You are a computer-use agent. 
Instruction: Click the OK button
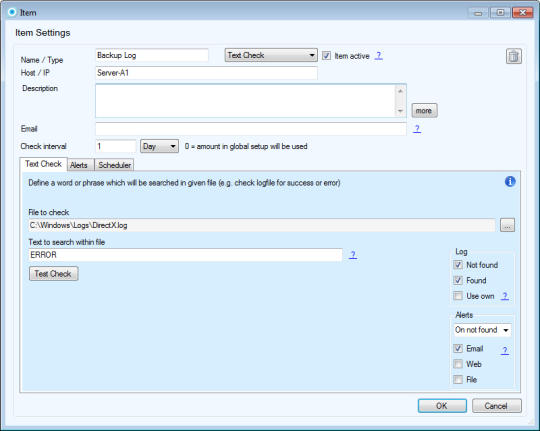[x=442, y=406]
